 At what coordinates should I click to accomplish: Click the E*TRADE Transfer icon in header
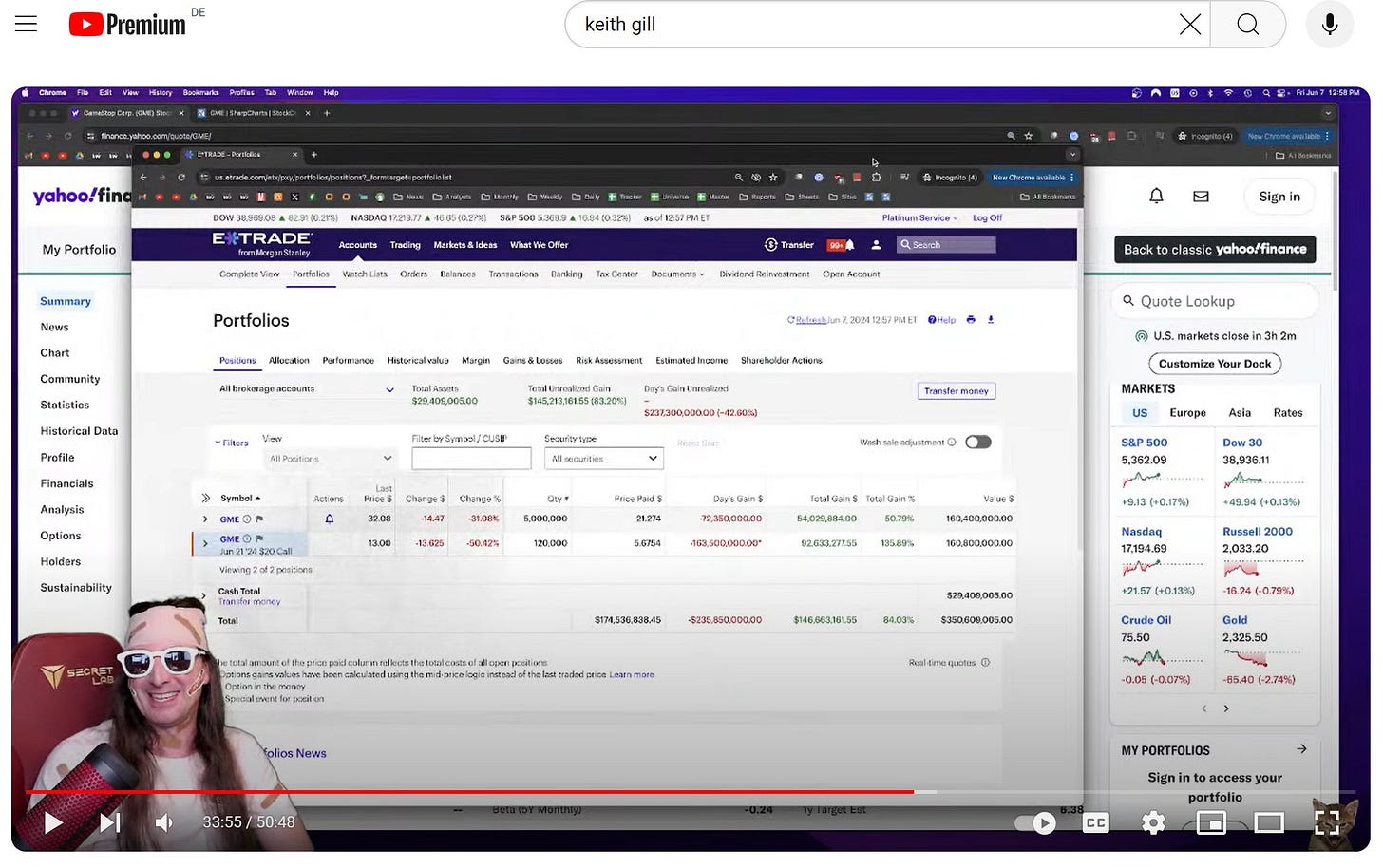pos(789,245)
